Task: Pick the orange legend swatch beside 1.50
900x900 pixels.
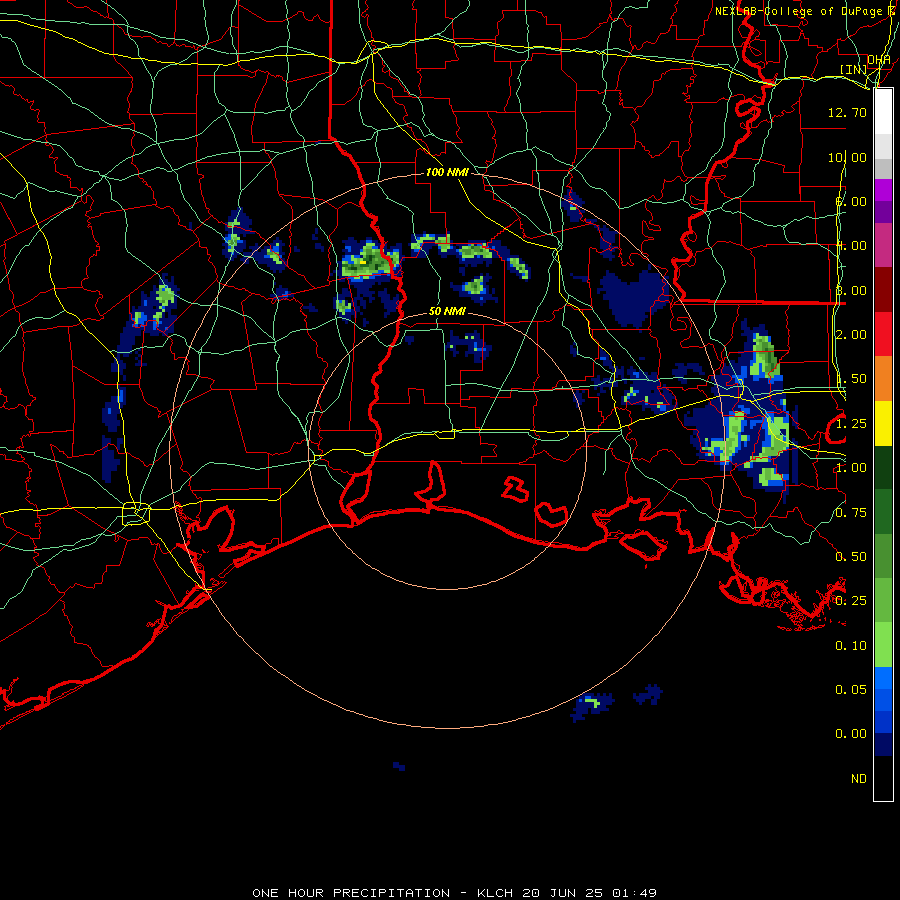Action: (x=883, y=379)
